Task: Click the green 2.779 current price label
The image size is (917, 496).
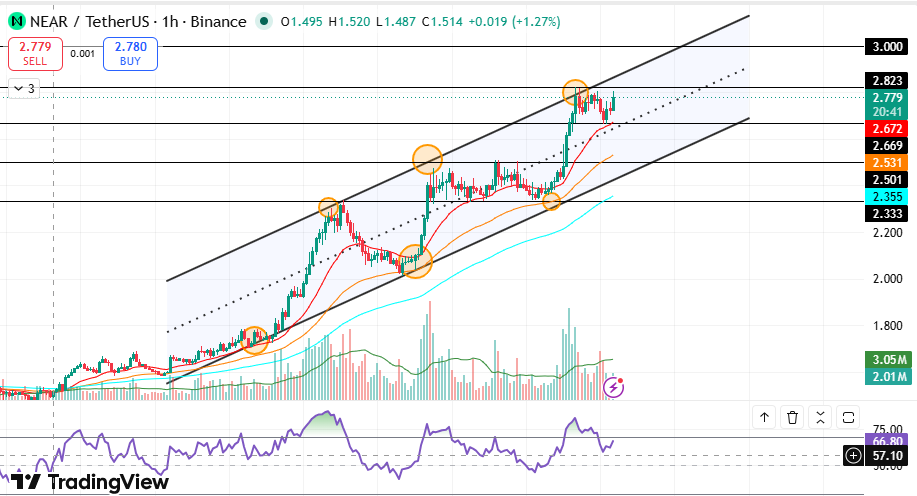Action: coord(887,98)
